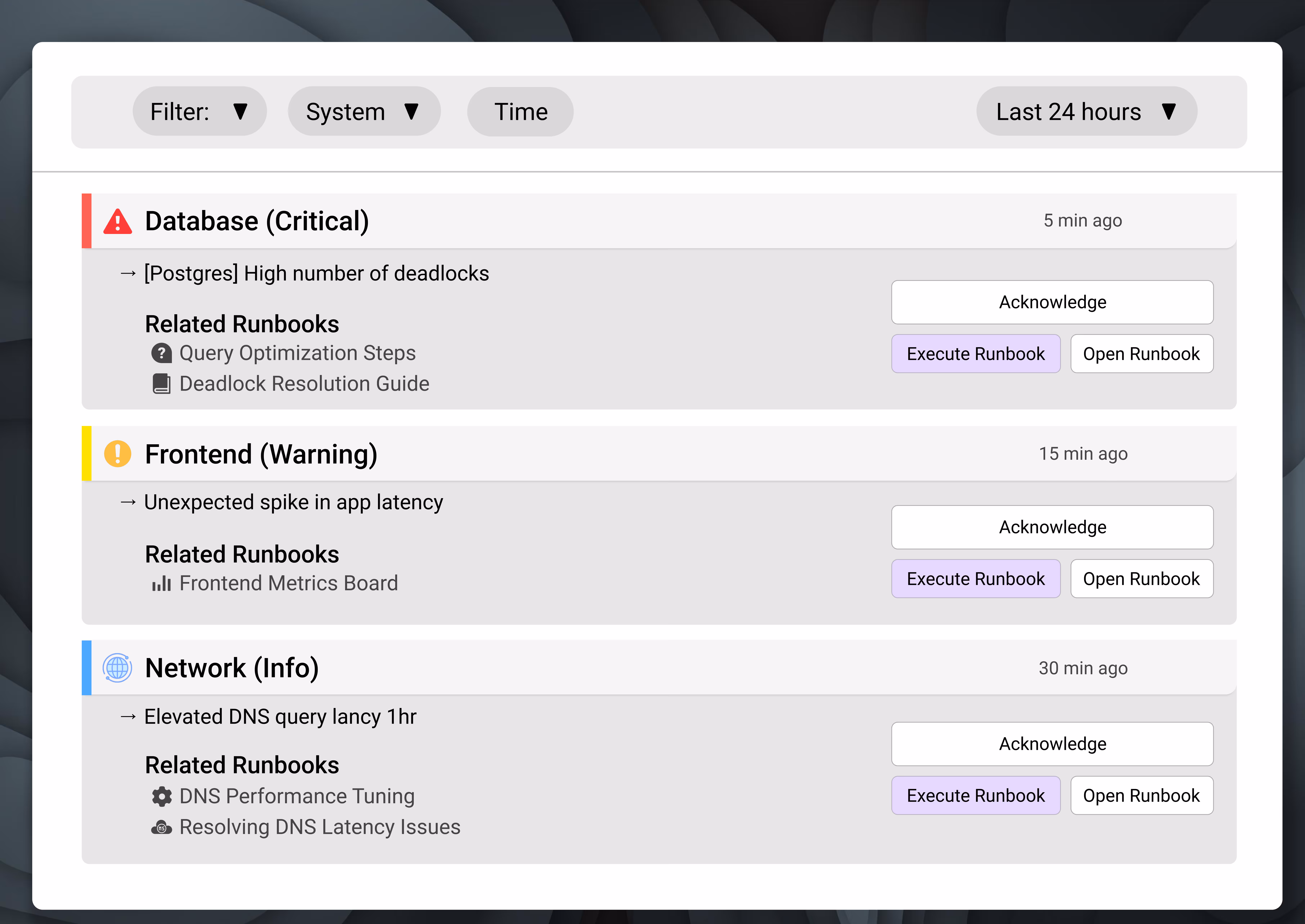Click the 'Unexpected spike in app latency' message

294,502
